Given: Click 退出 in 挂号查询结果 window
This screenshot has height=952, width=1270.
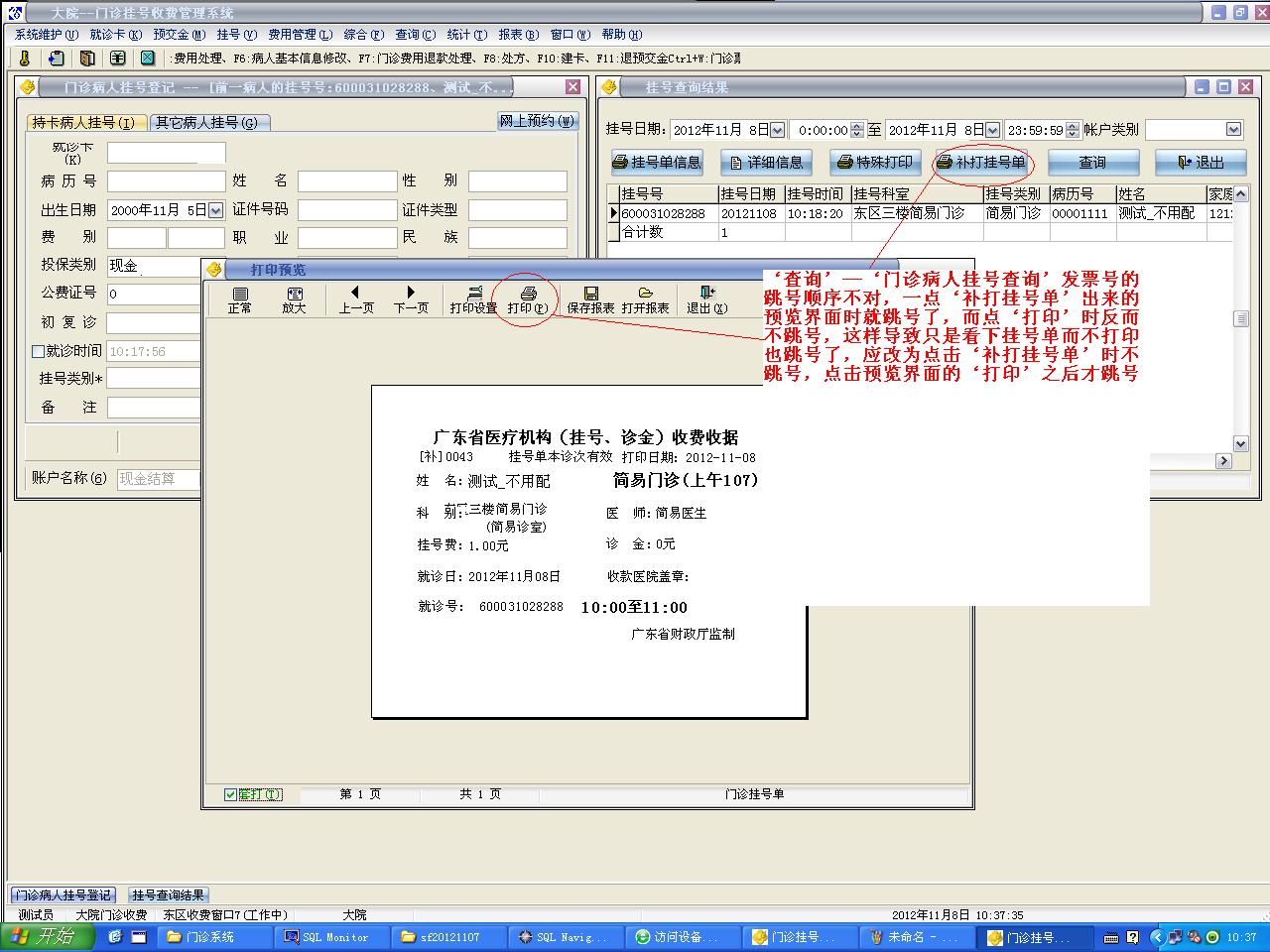Looking at the screenshot, I should tap(1202, 163).
